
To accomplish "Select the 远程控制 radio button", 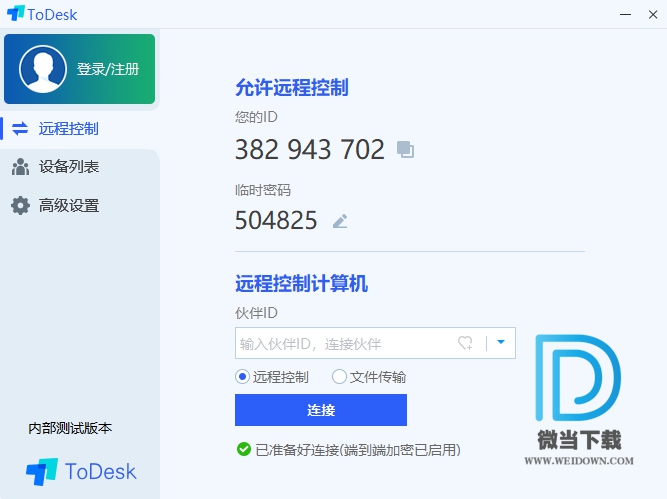I will point(242,376).
